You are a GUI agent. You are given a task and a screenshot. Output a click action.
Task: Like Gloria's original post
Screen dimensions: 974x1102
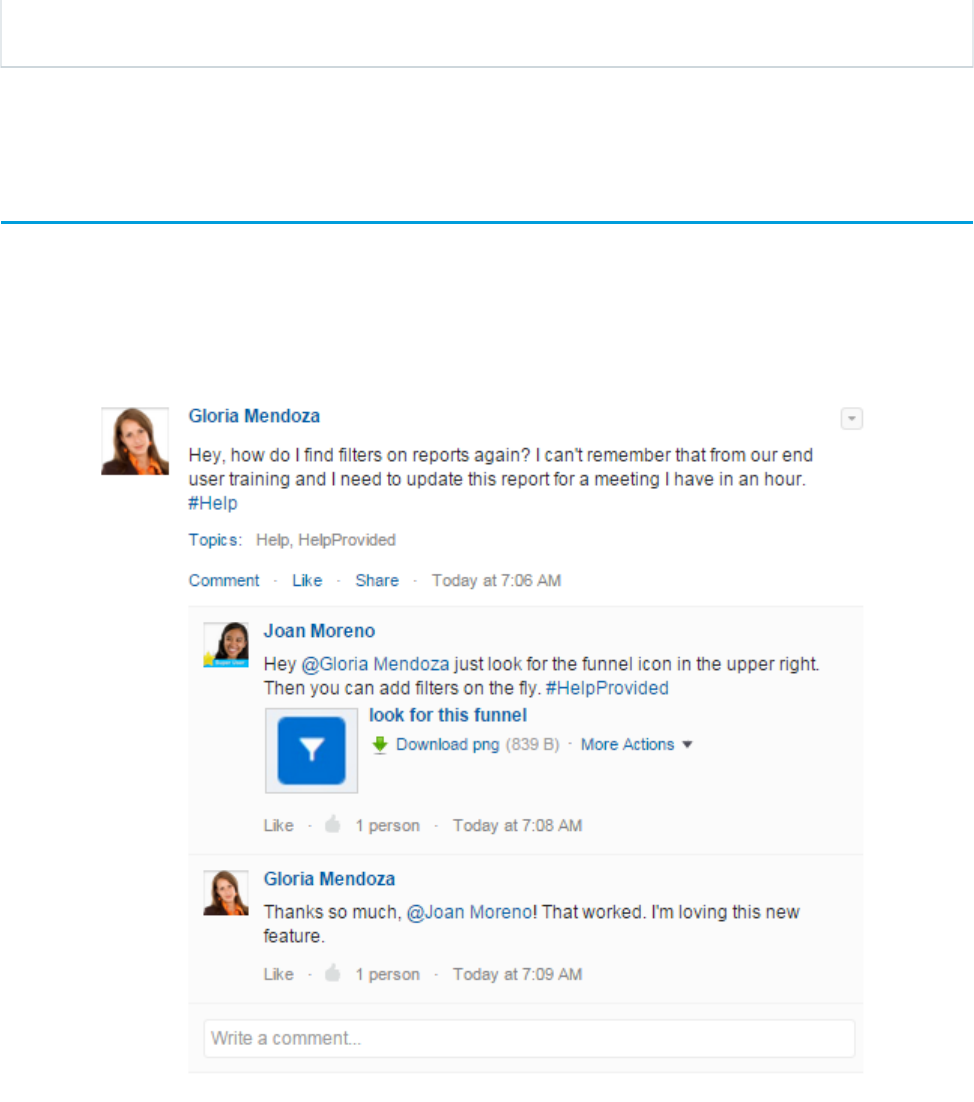pos(307,581)
